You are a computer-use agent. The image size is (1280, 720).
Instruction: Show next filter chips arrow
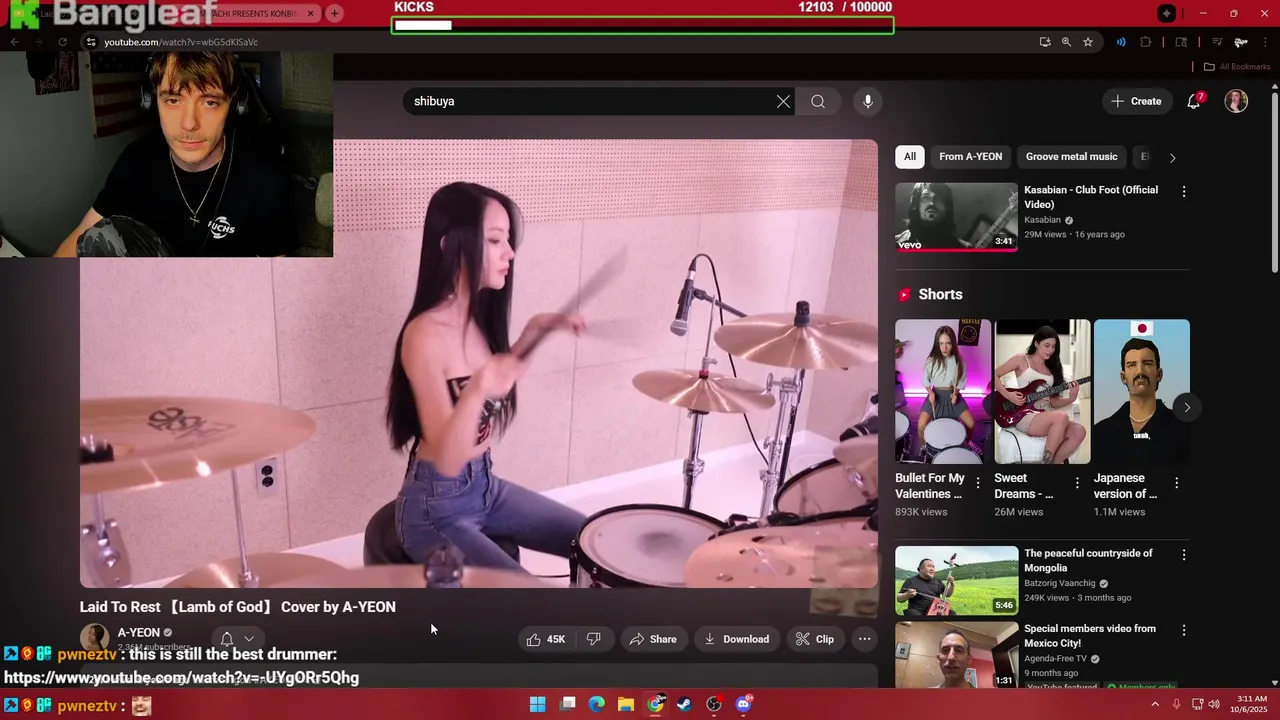point(1172,157)
